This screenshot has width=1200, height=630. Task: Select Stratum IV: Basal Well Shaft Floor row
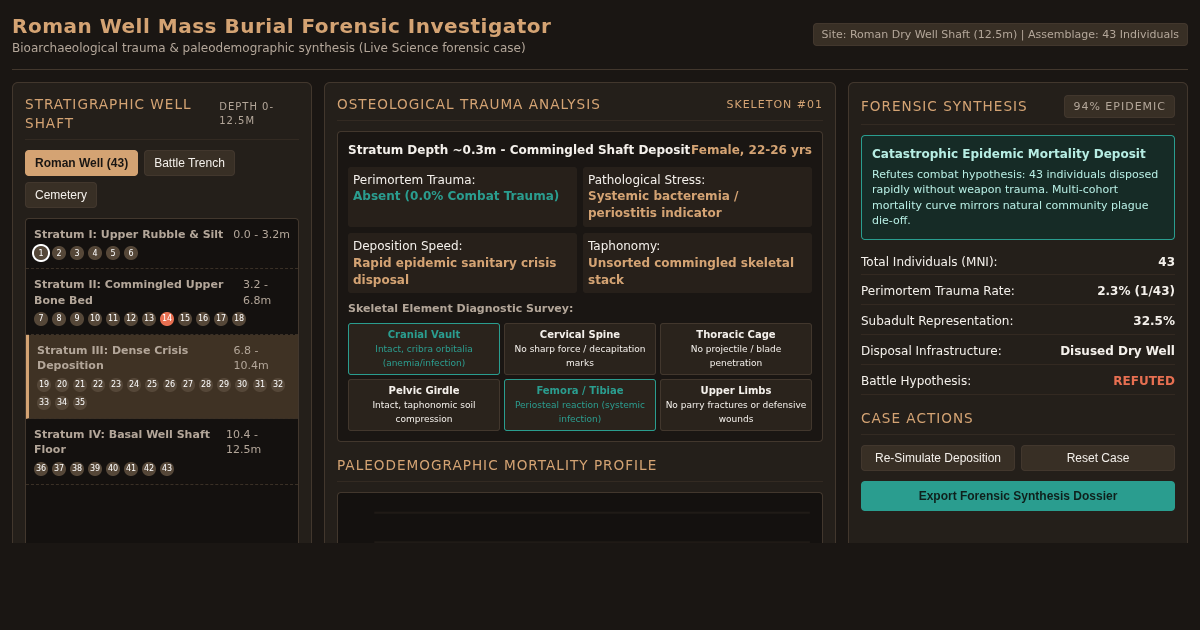(162, 452)
